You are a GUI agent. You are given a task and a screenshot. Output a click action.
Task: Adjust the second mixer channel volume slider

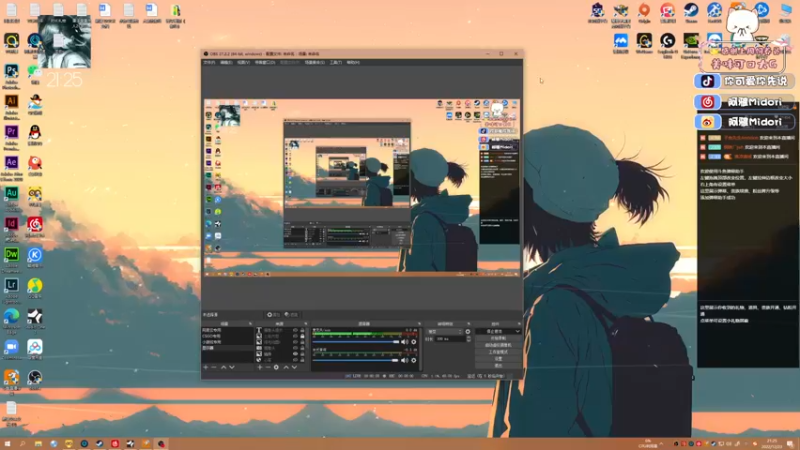pyautogui.click(x=355, y=360)
